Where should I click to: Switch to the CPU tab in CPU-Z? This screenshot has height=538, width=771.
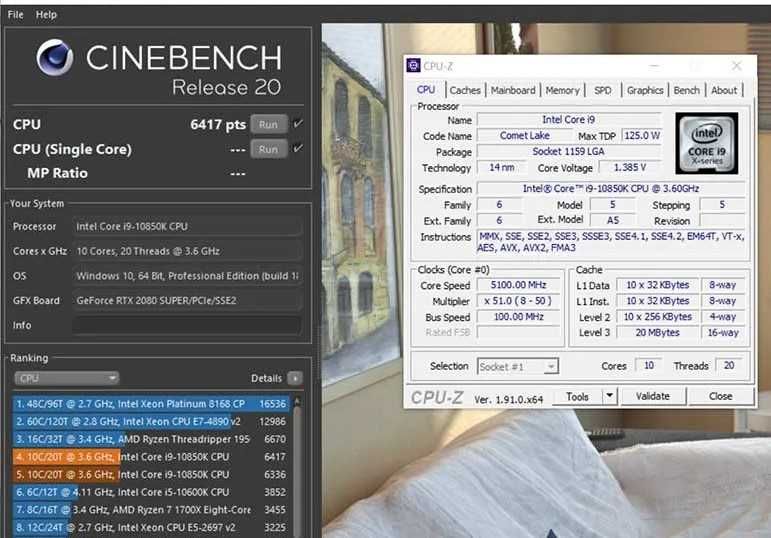pos(426,90)
